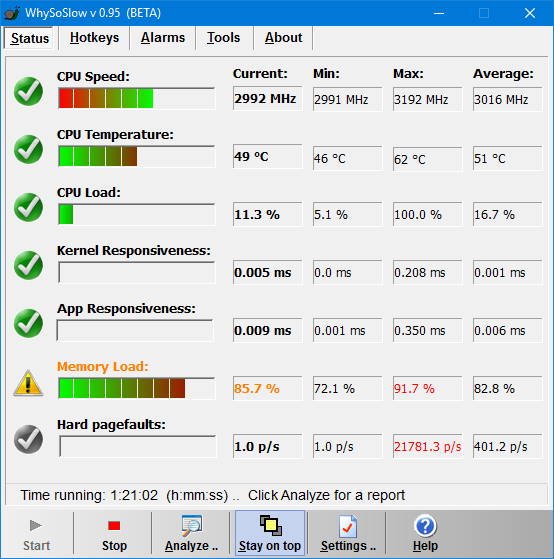Stop monitoring with the Stop button

tap(114, 534)
